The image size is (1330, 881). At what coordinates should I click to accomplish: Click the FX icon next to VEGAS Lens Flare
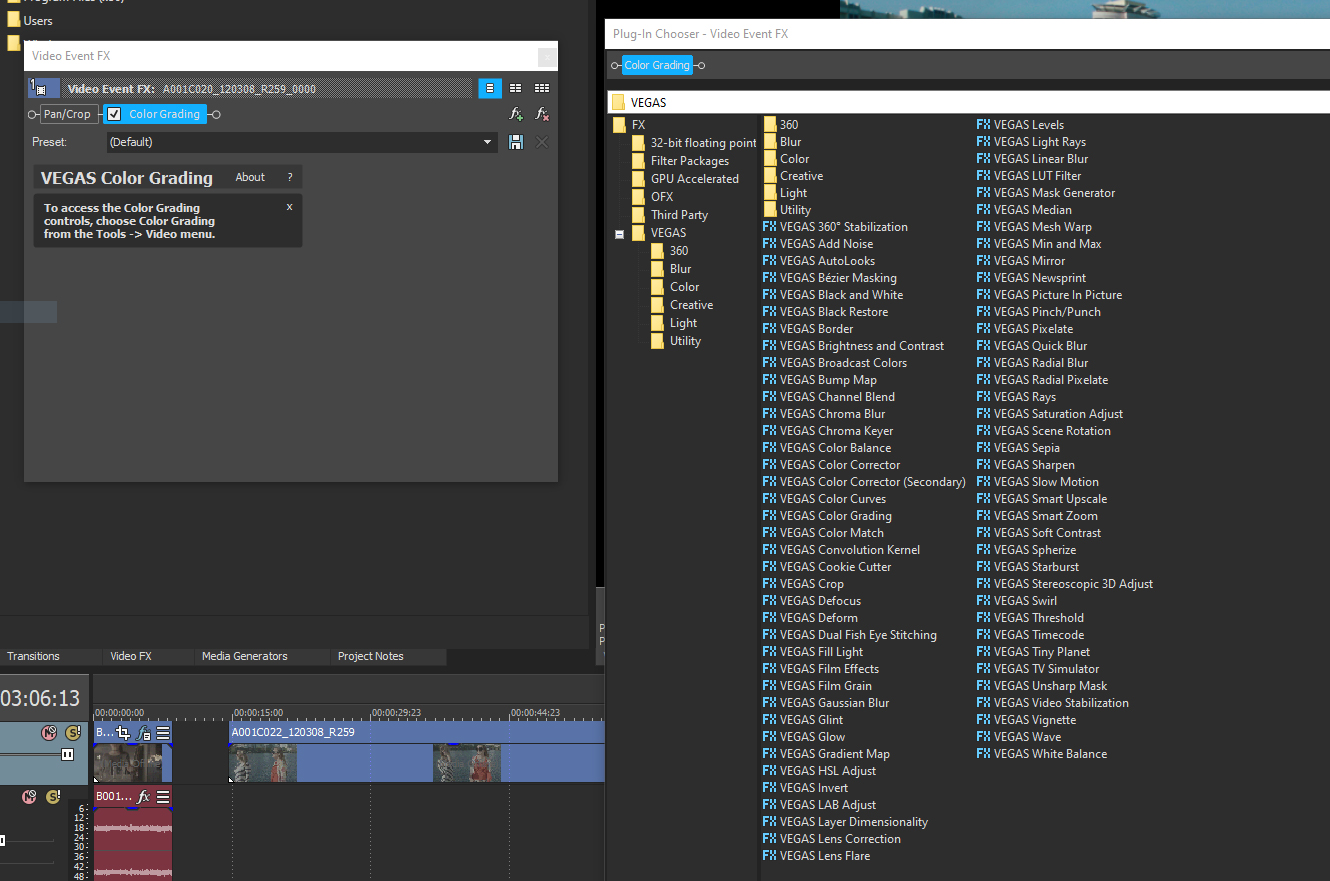(769, 855)
